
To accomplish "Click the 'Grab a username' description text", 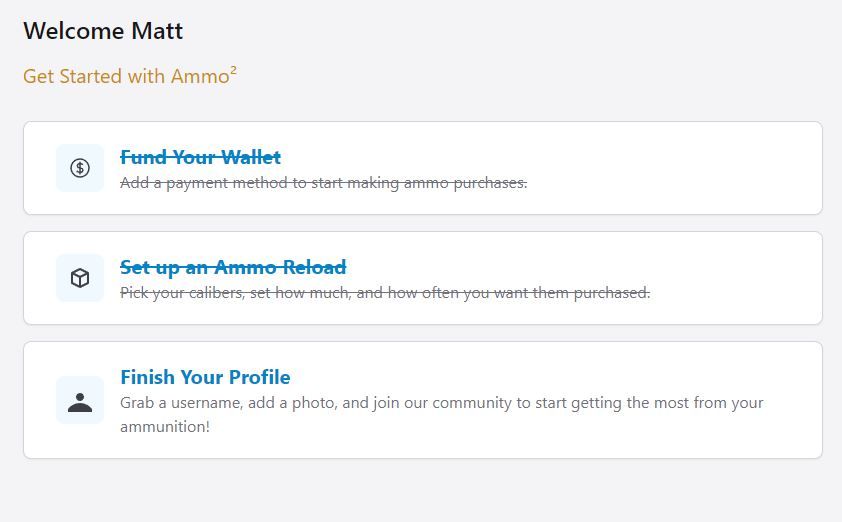I will [x=441, y=403].
